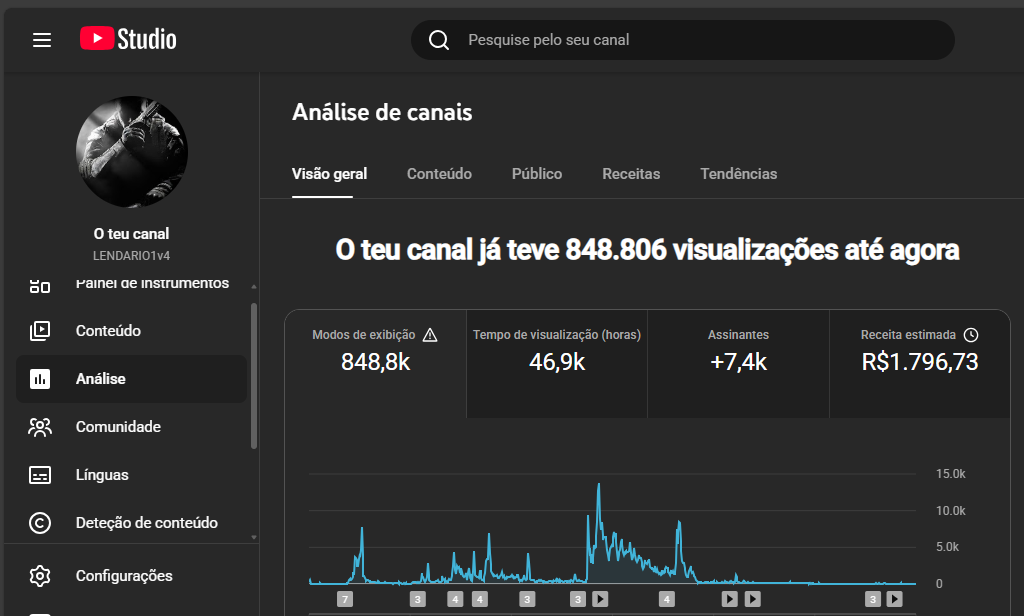
Task: Click the +7,4k subscribers value
Action: [x=739, y=362]
